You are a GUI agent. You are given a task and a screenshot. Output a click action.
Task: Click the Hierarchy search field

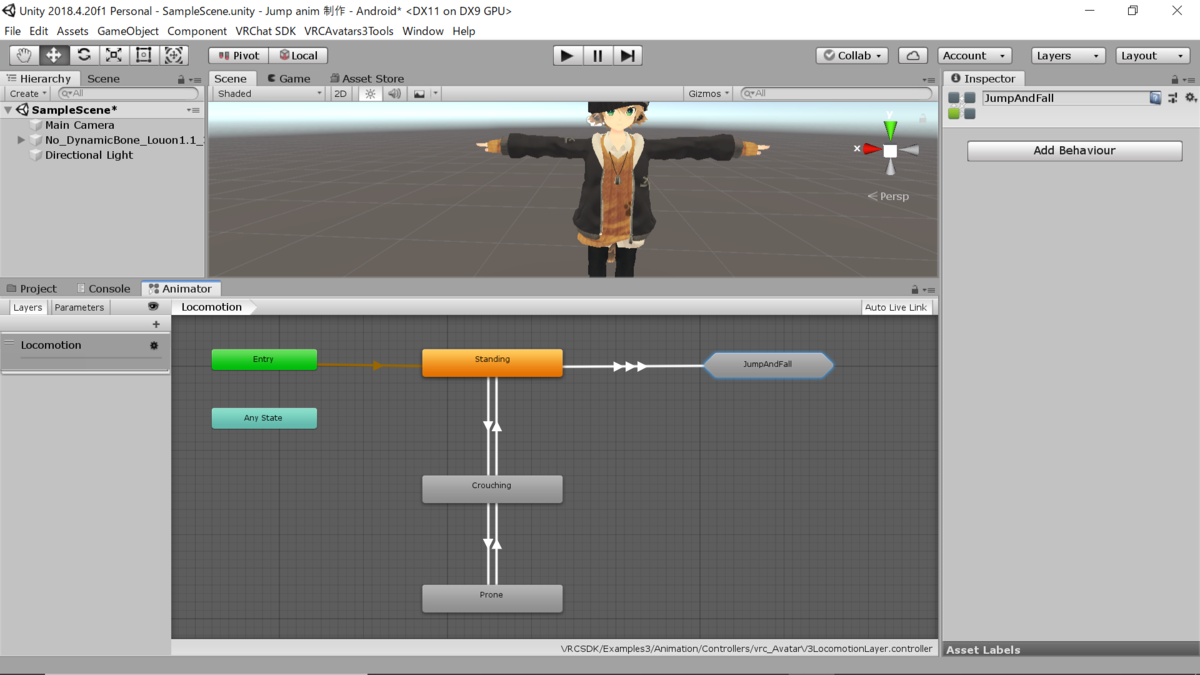point(129,93)
